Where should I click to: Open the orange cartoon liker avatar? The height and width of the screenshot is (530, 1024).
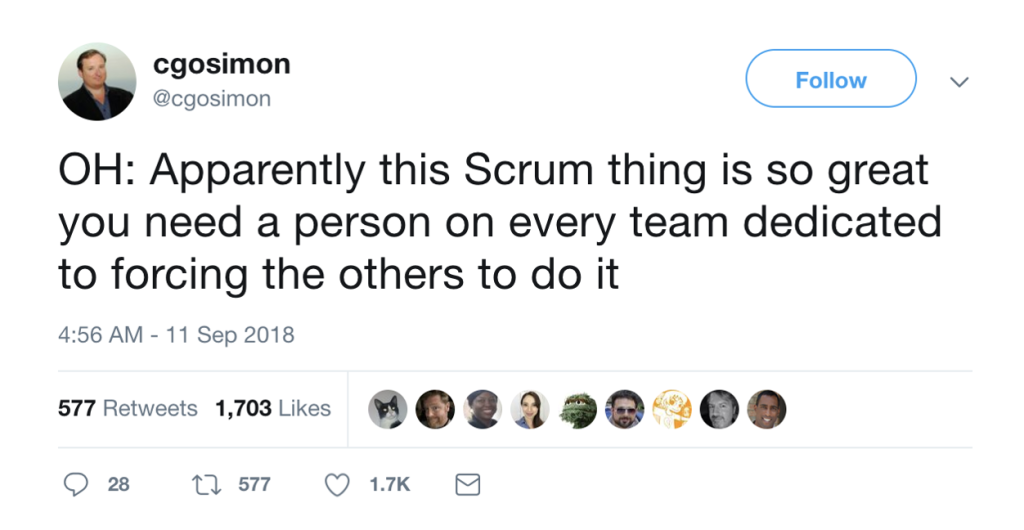click(x=672, y=409)
